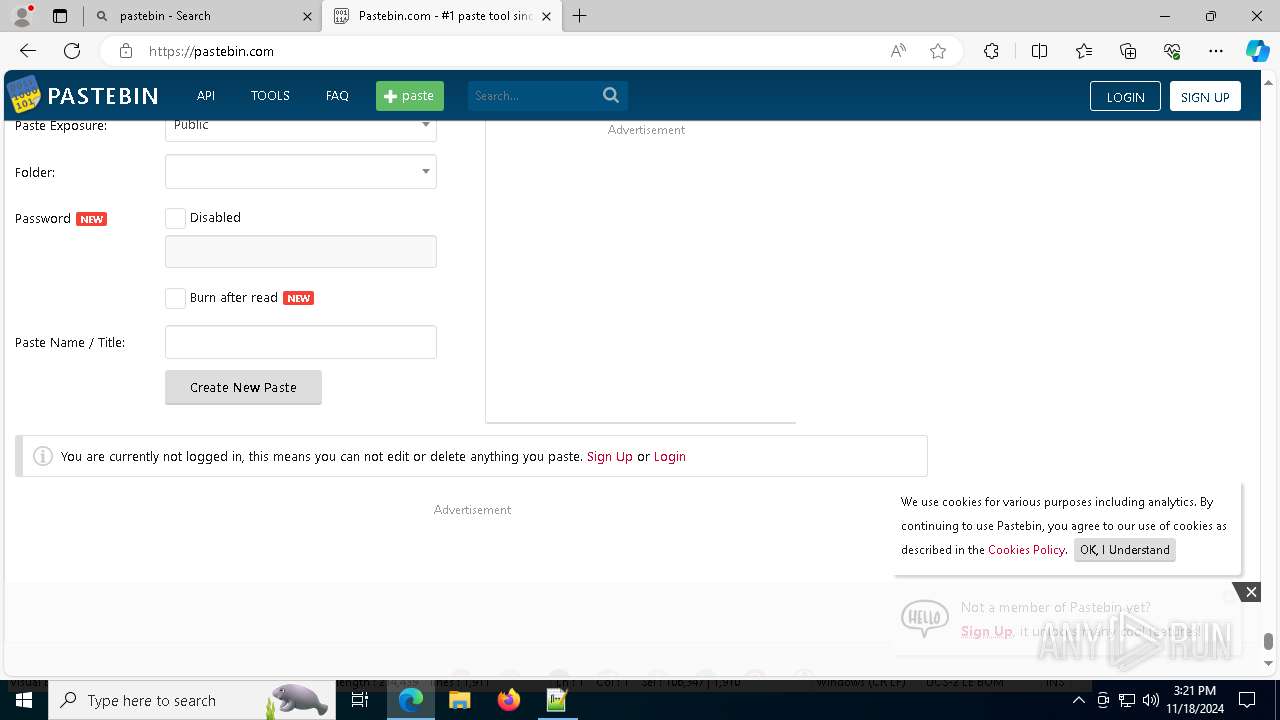Open Notepad++ from the taskbar

(x=557, y=700)
